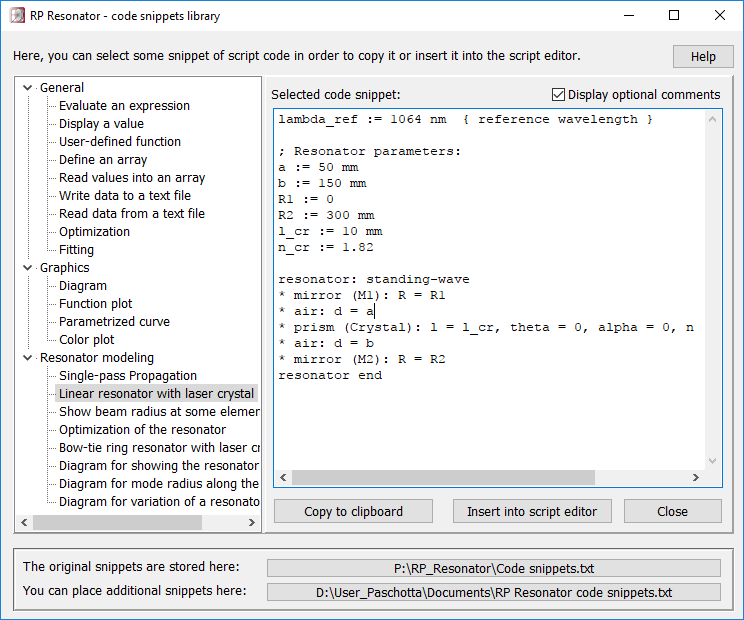The height and width of the screenshot is (620, 744).
Task: Click the 'Resonator modeling' category label
Action: (x=97, y=358)
